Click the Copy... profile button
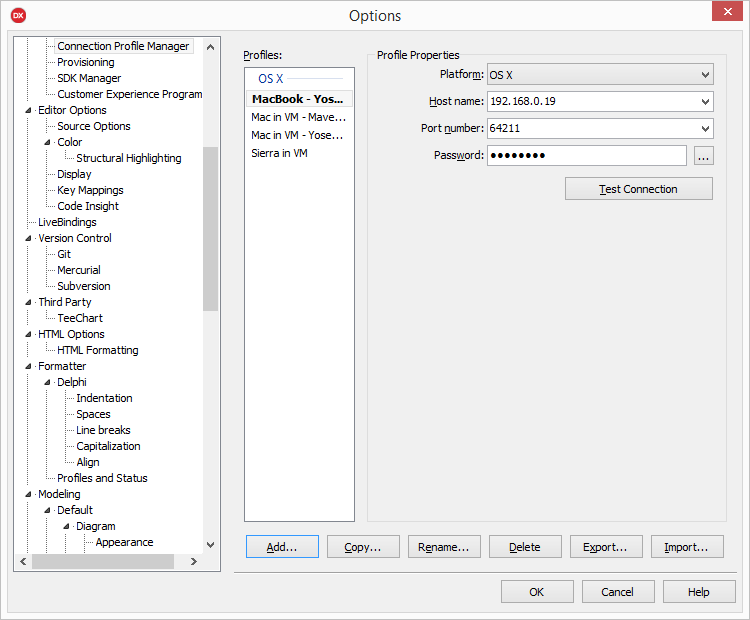750x620 pixels. 363,547
